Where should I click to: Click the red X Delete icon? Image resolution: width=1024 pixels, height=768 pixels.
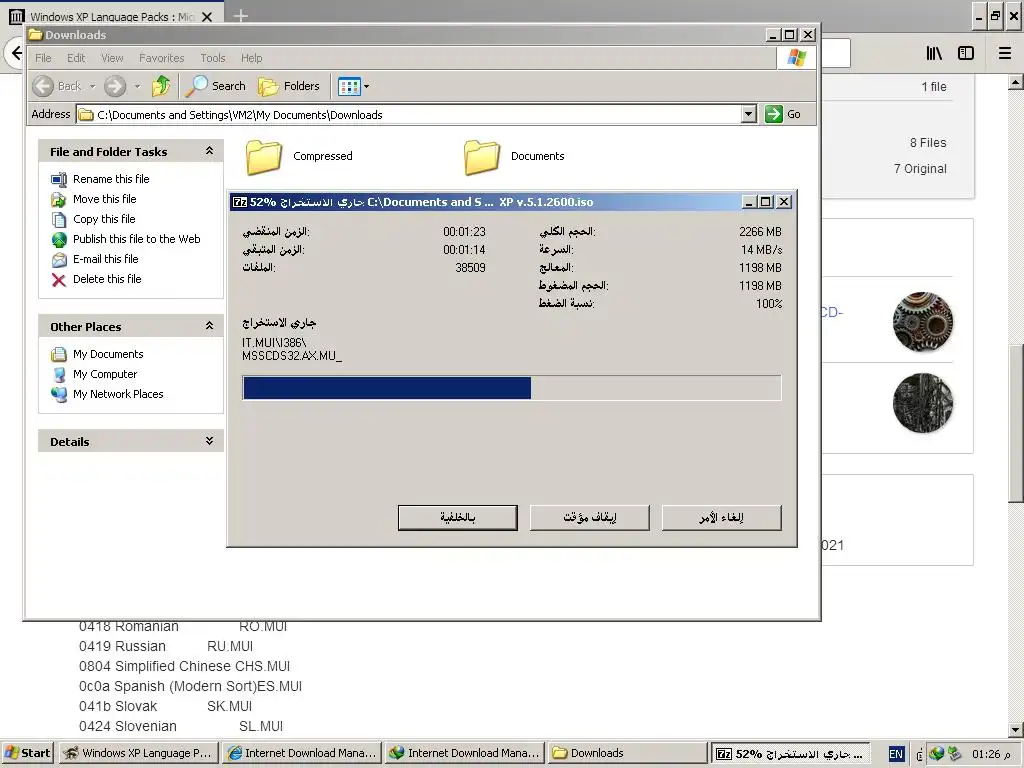(x=59, y=280)
